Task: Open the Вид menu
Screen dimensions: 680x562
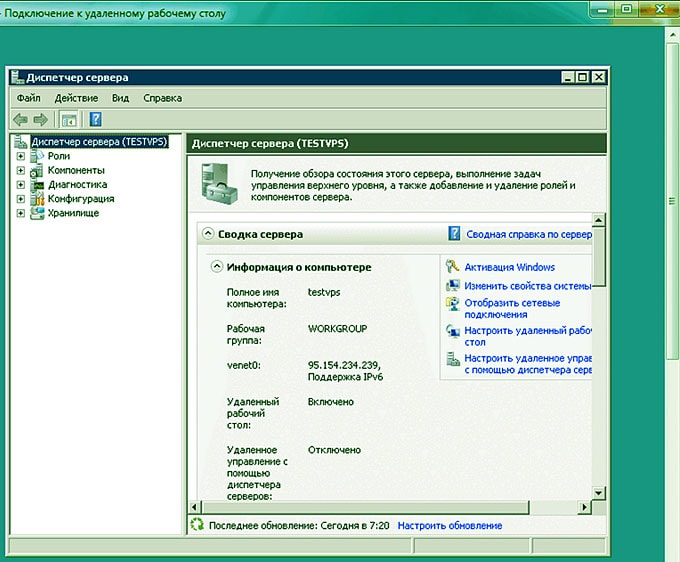Action: [x=121, y=98]
